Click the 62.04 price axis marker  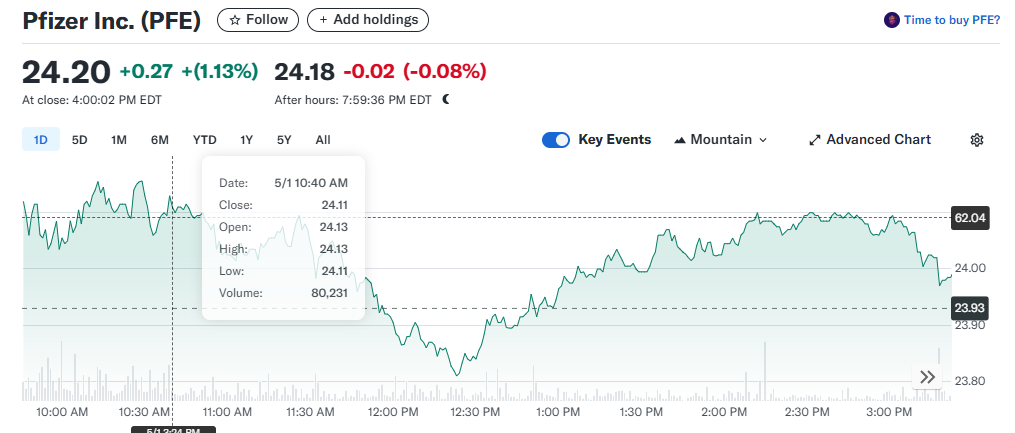pyautogui.click(x=970, y=218)
